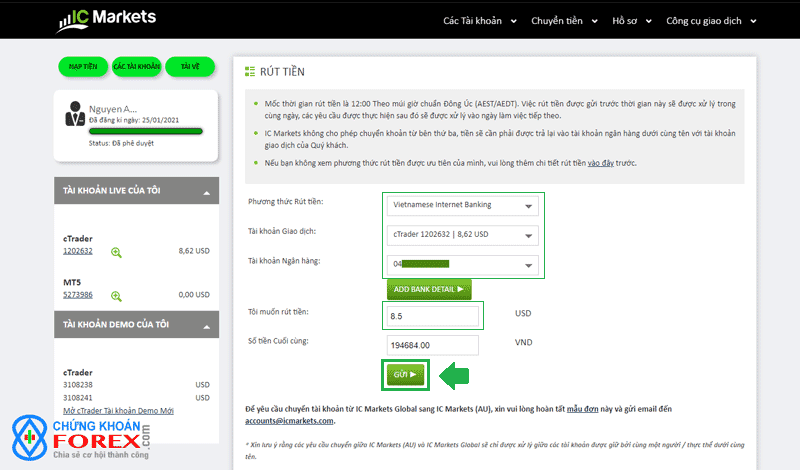Open the Chuyển tiền menu
Screen dimensions: 800x470
pos(564,21)
